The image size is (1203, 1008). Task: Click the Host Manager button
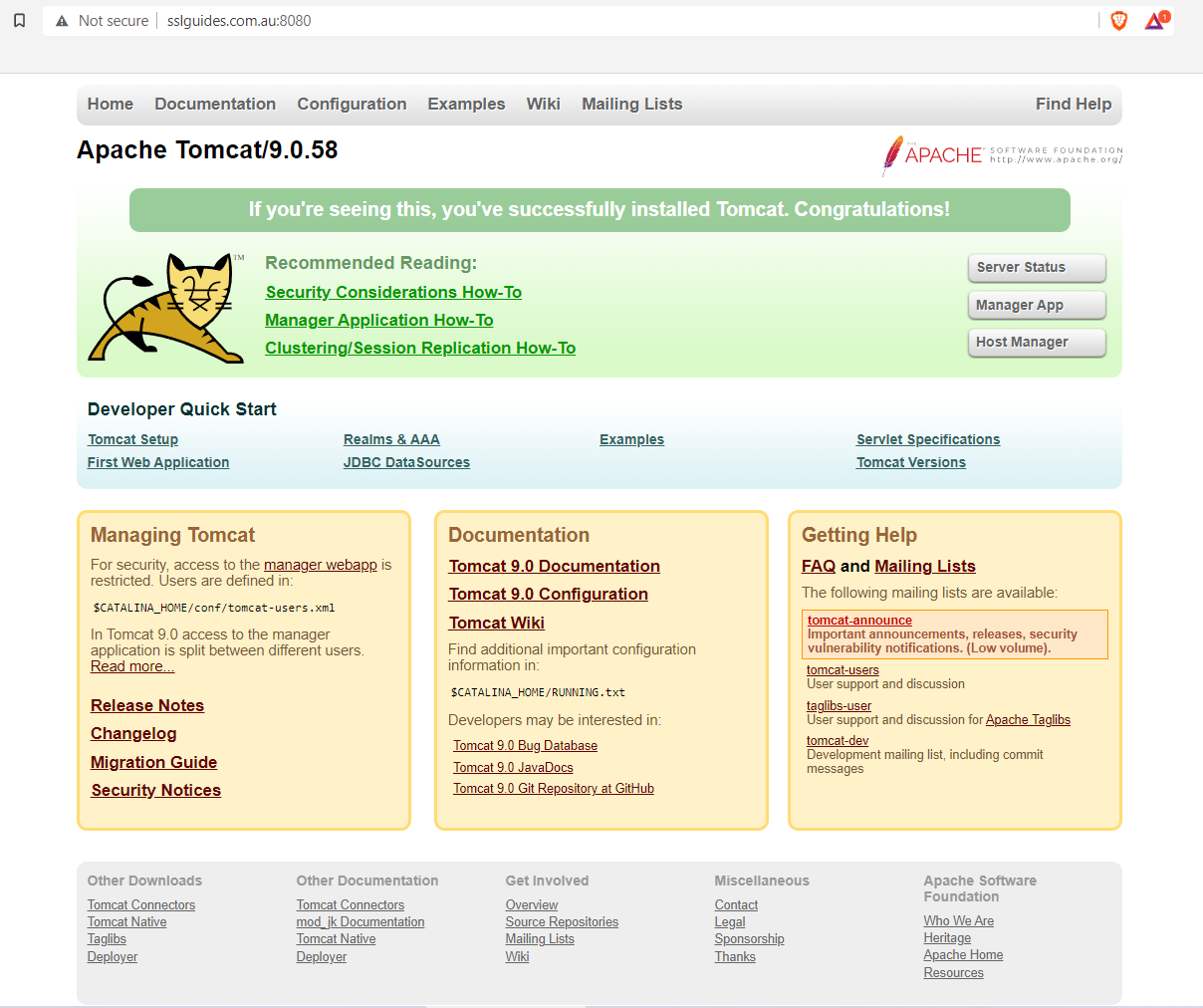click(x=1037, y=343)
